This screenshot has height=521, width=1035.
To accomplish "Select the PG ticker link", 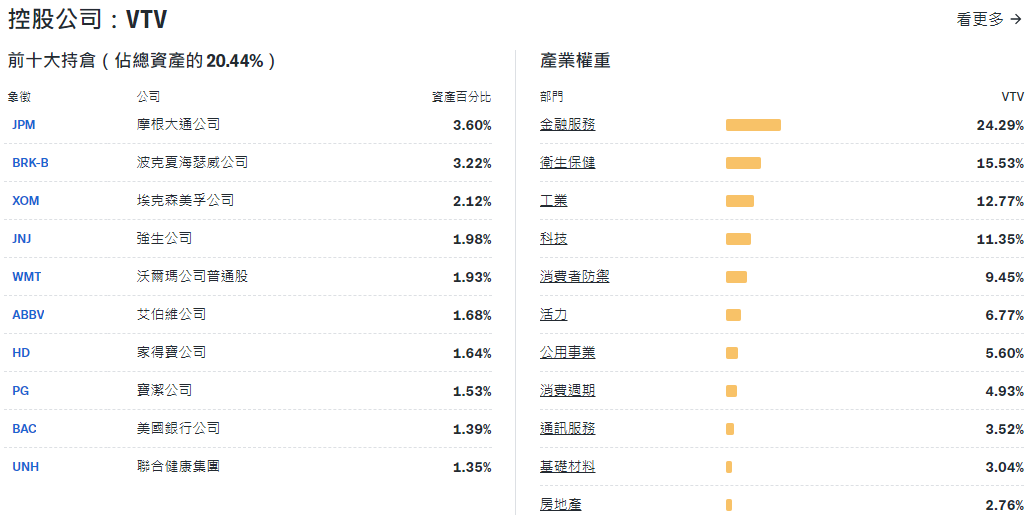I will 20,391.
